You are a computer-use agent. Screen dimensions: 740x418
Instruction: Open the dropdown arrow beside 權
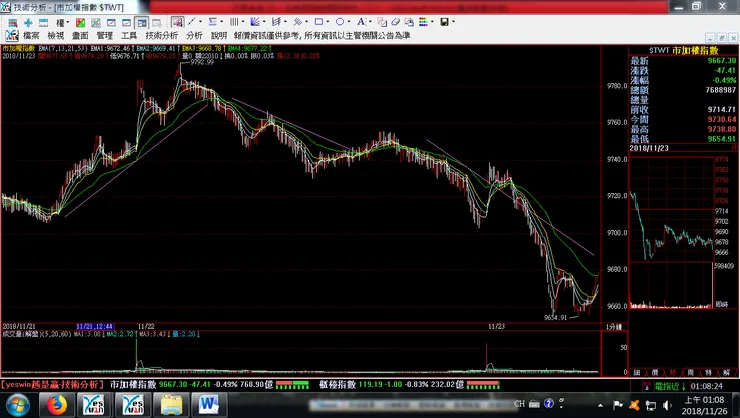coord(68,22)
